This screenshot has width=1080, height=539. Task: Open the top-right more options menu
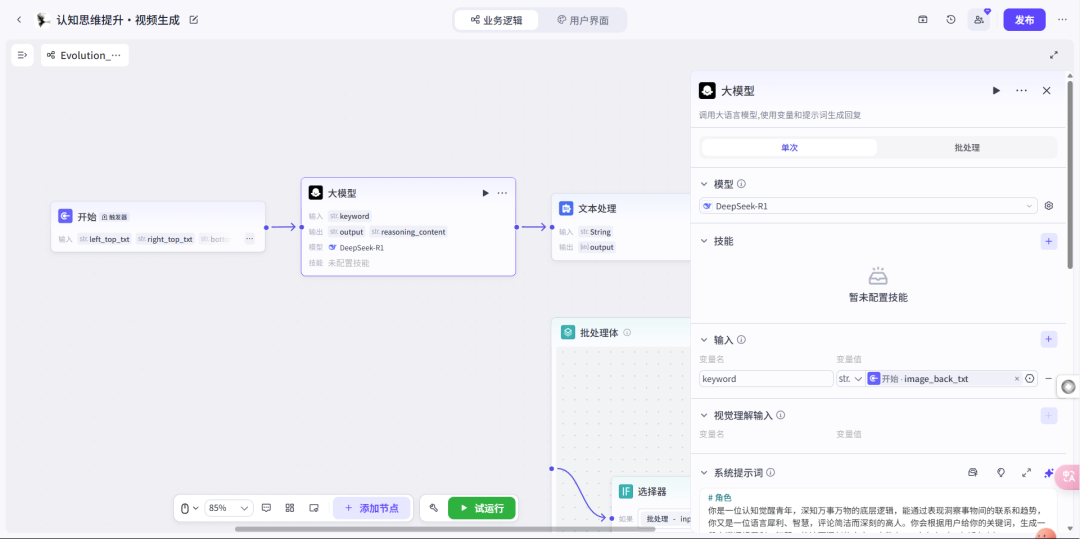(x=1062, y=20)
